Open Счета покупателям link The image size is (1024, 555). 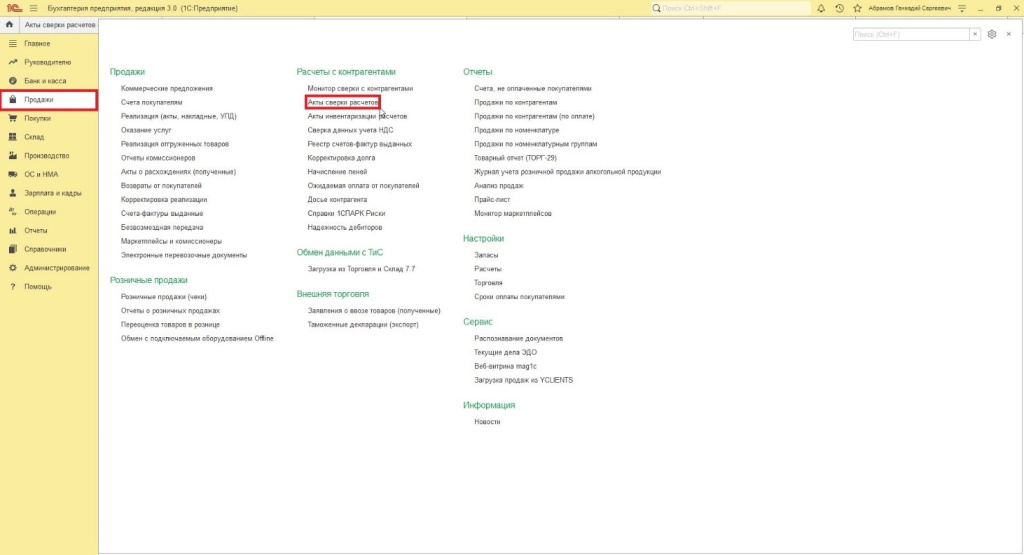pyautogui.click(x=152, y=102)
